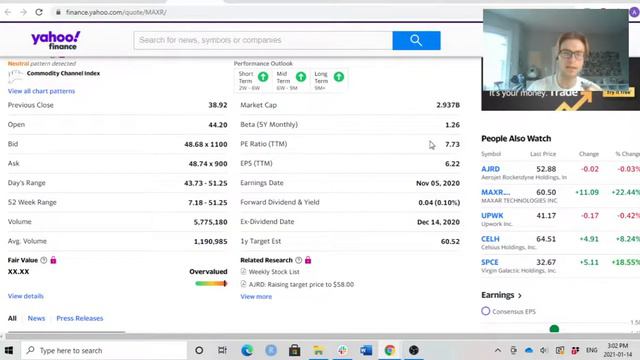The height and width of the screenshot is (360, 640).
Task: Open Cortana circle icon on taskbar
Action: (199, 350)
